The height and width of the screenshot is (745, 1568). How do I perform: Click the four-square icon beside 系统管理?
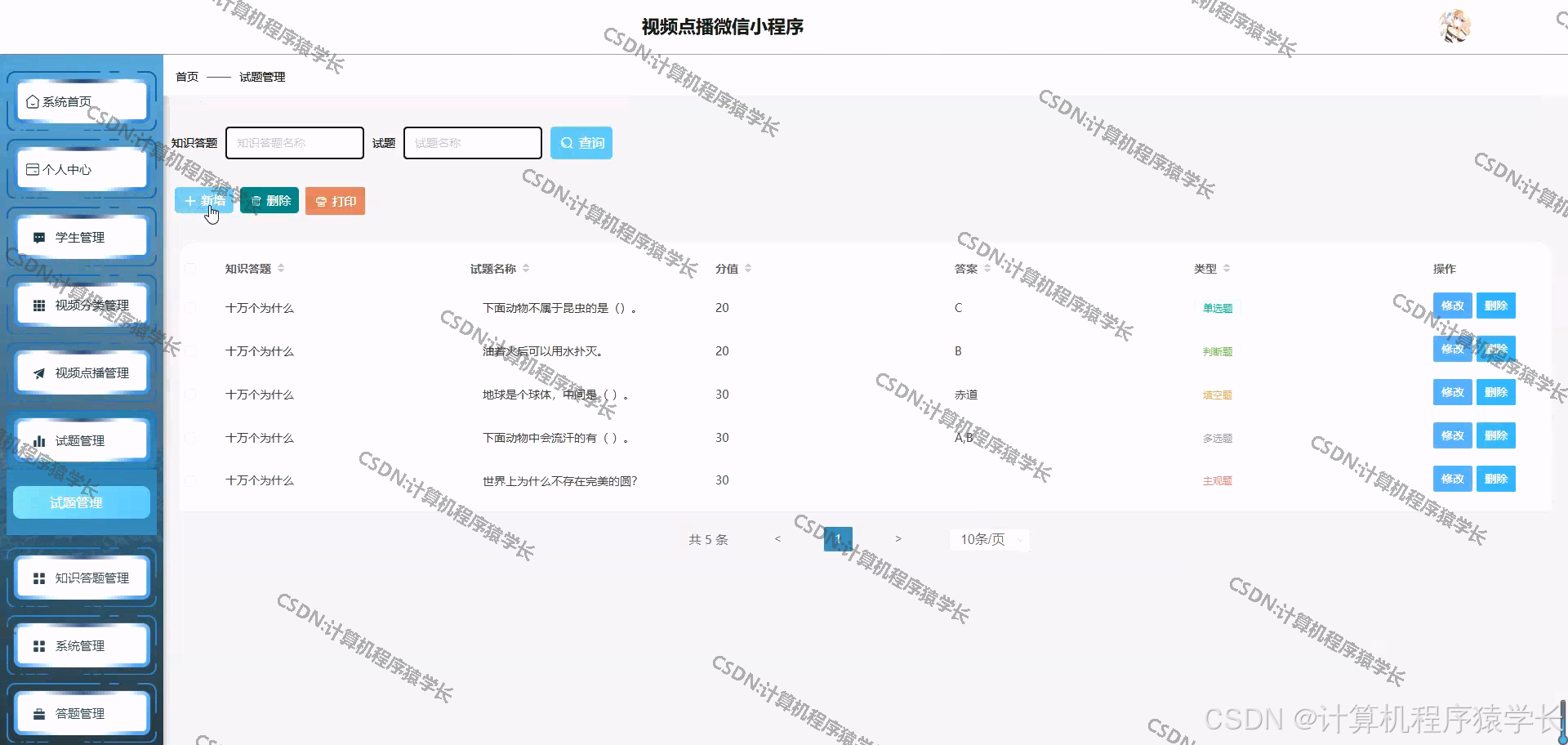38,646
